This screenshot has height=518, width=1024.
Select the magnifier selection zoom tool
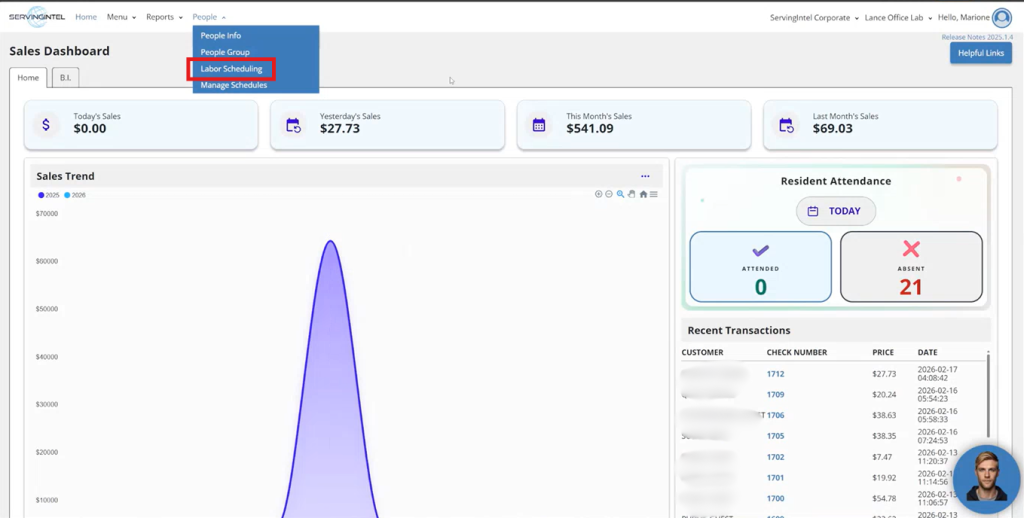pyautogui.click(x=620, y=194)
